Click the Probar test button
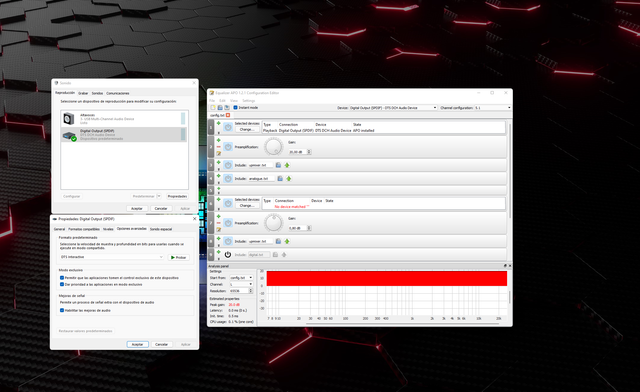 click(x=178, y=257)
